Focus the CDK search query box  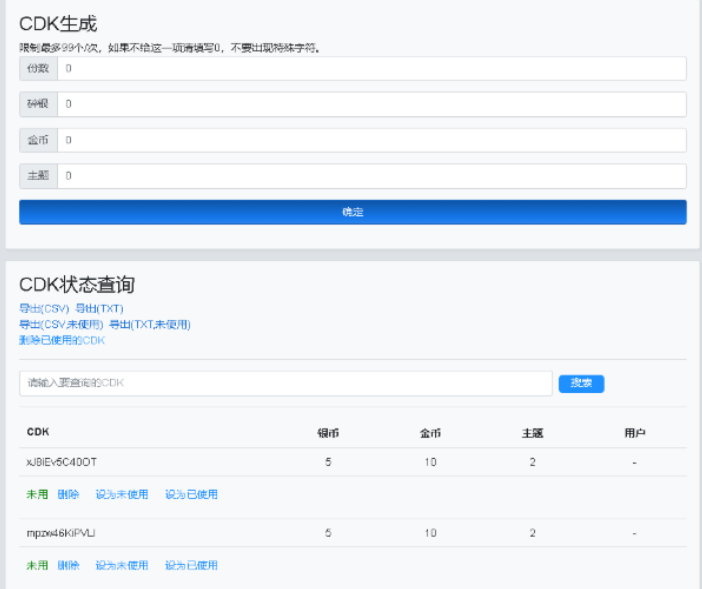(285, 383)
